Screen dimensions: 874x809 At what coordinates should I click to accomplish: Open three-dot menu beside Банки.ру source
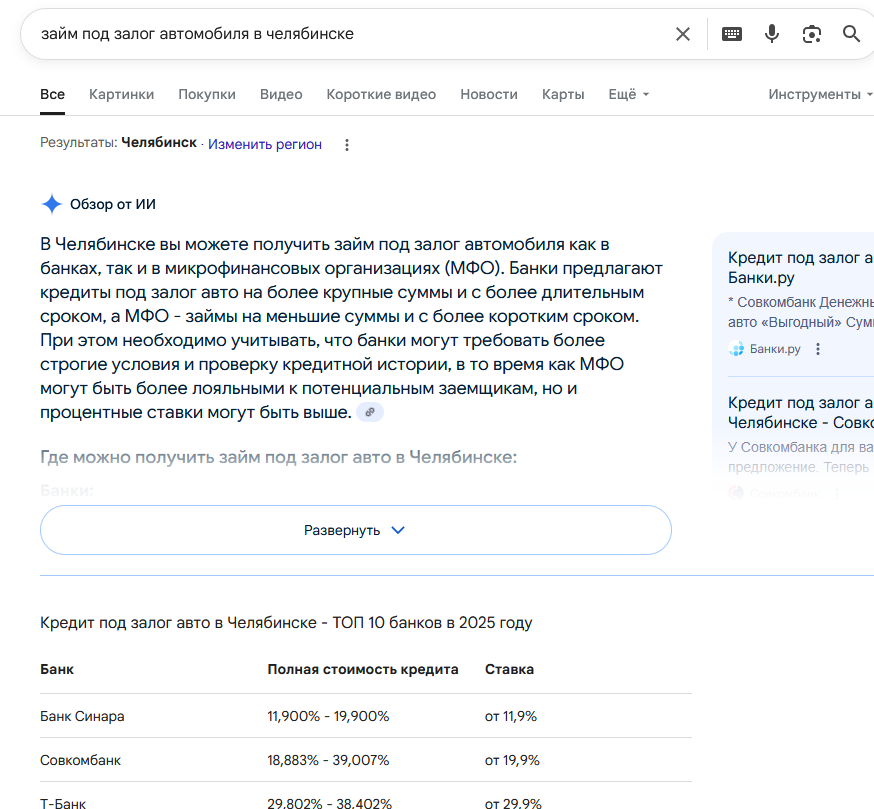pos(818,349)
